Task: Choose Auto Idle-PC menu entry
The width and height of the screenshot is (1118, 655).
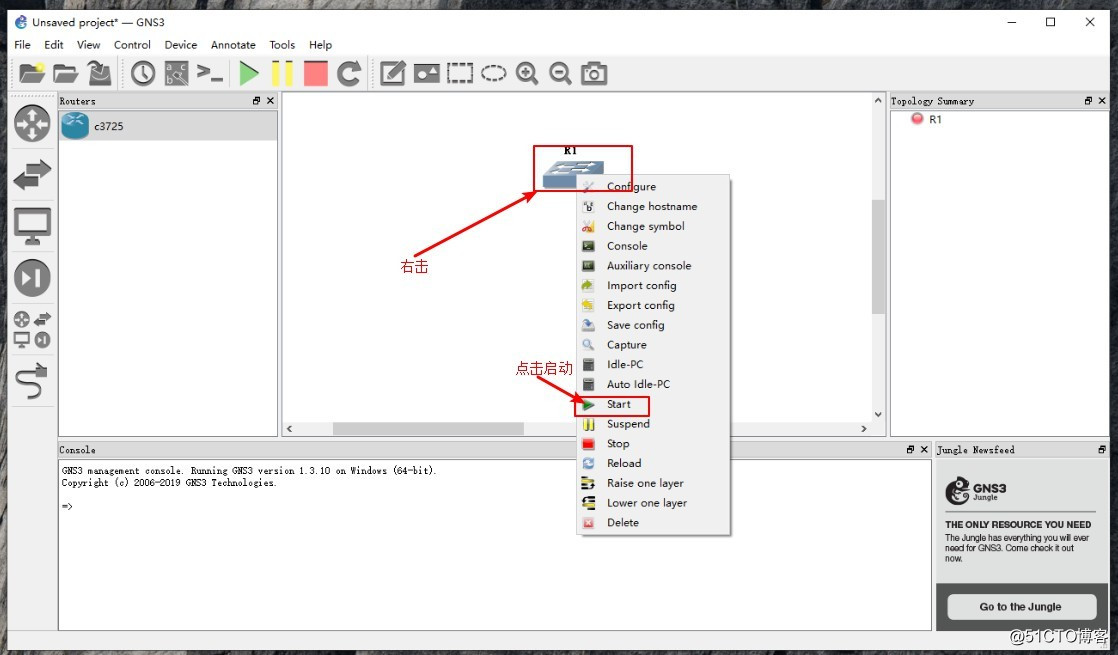Action: [652, 384]
